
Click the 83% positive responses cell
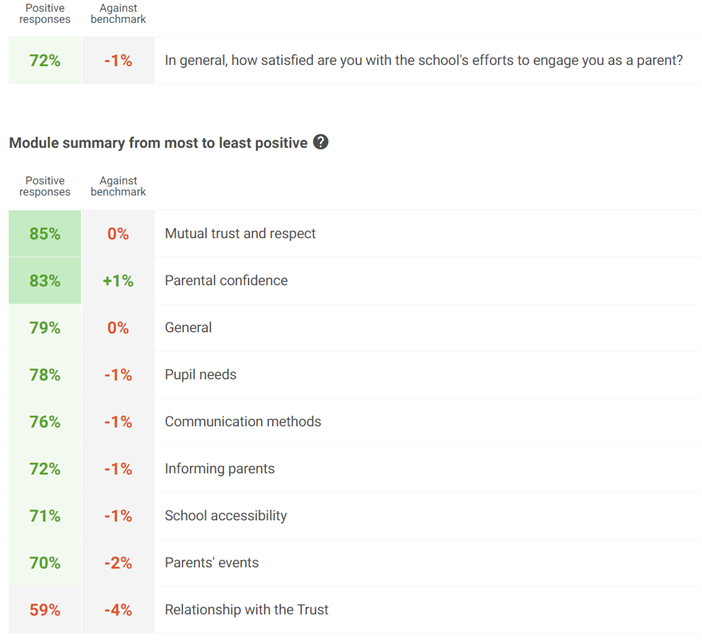tap(45, 281)
